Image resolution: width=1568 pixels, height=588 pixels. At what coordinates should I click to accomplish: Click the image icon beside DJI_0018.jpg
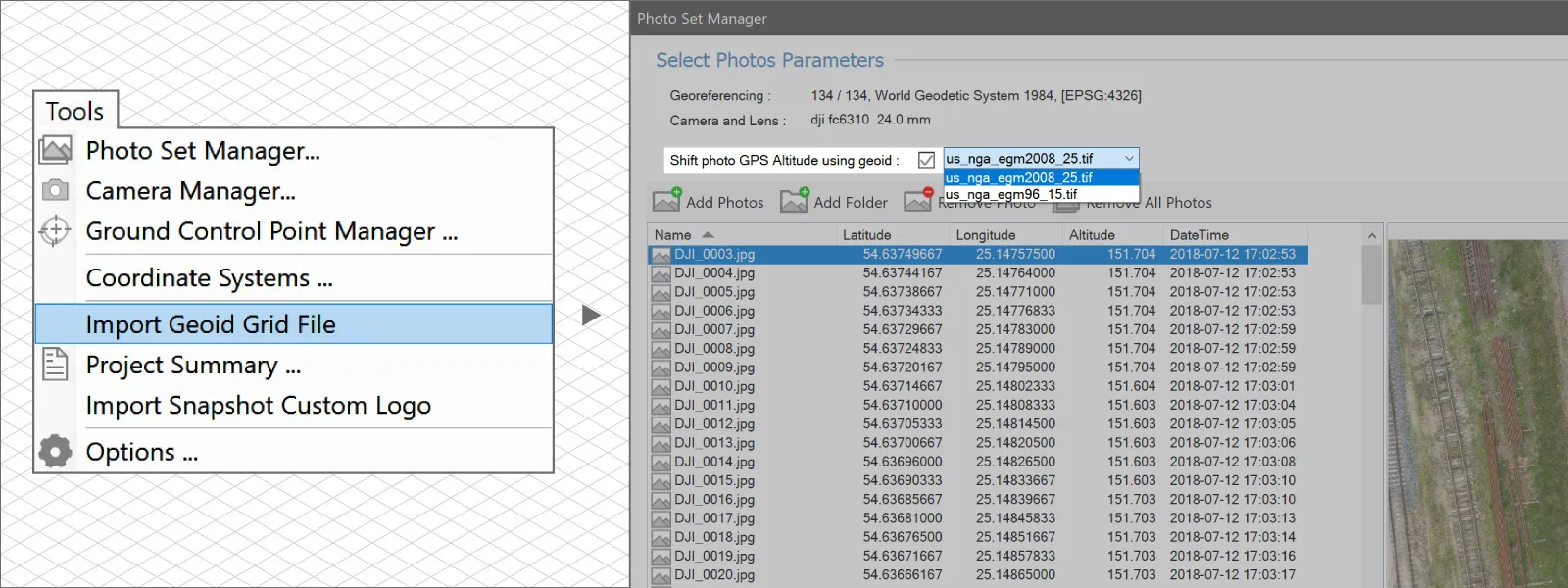661,538
